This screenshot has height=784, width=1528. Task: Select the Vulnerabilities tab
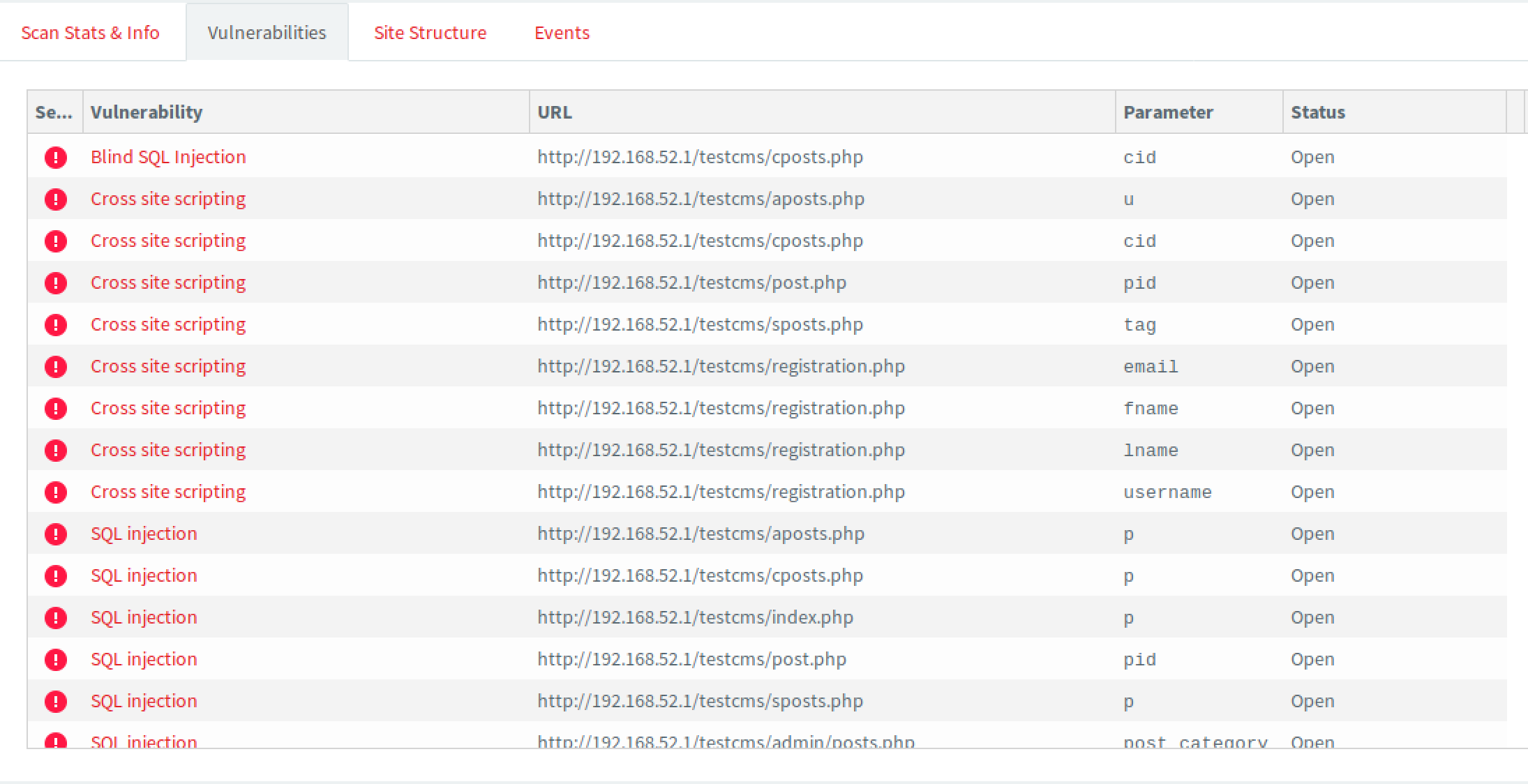tap(267, 33)
